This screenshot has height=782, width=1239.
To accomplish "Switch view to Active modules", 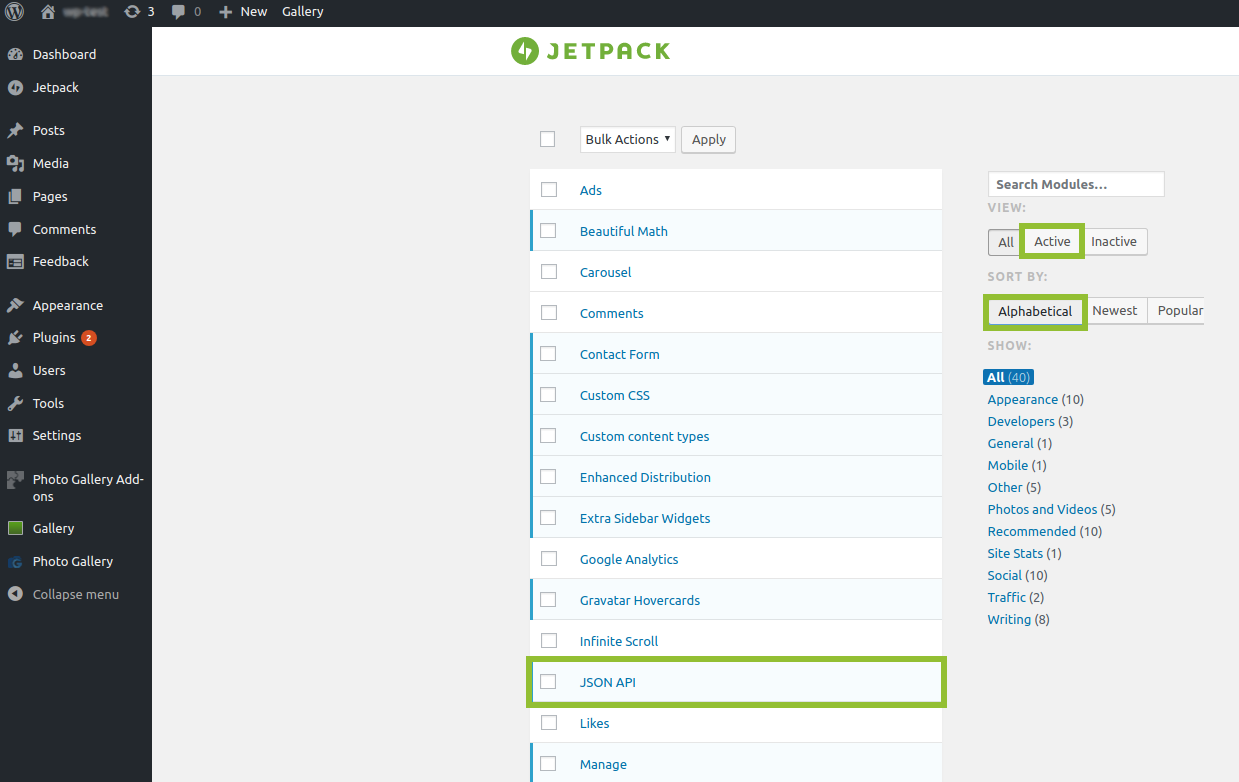I will [x=1052, y=241].
